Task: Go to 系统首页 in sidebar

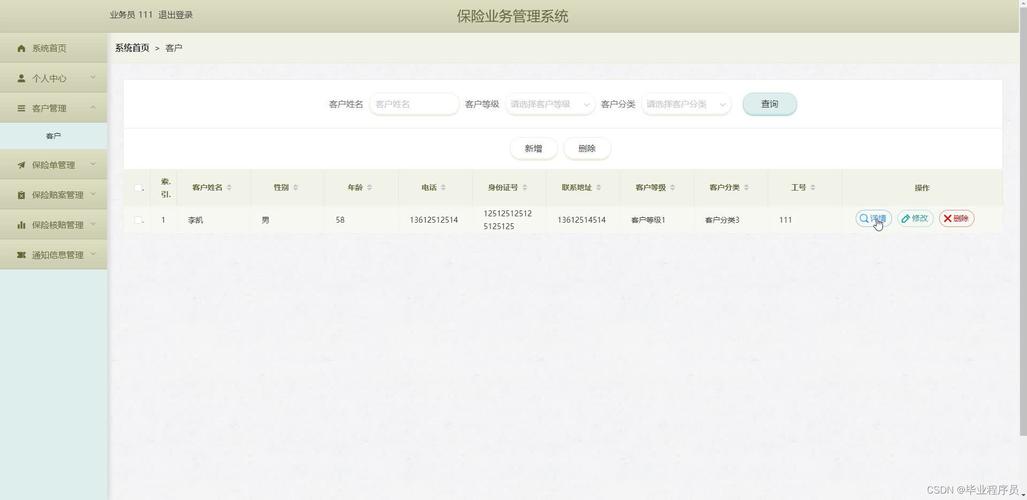Action: [x=54, y=48]
